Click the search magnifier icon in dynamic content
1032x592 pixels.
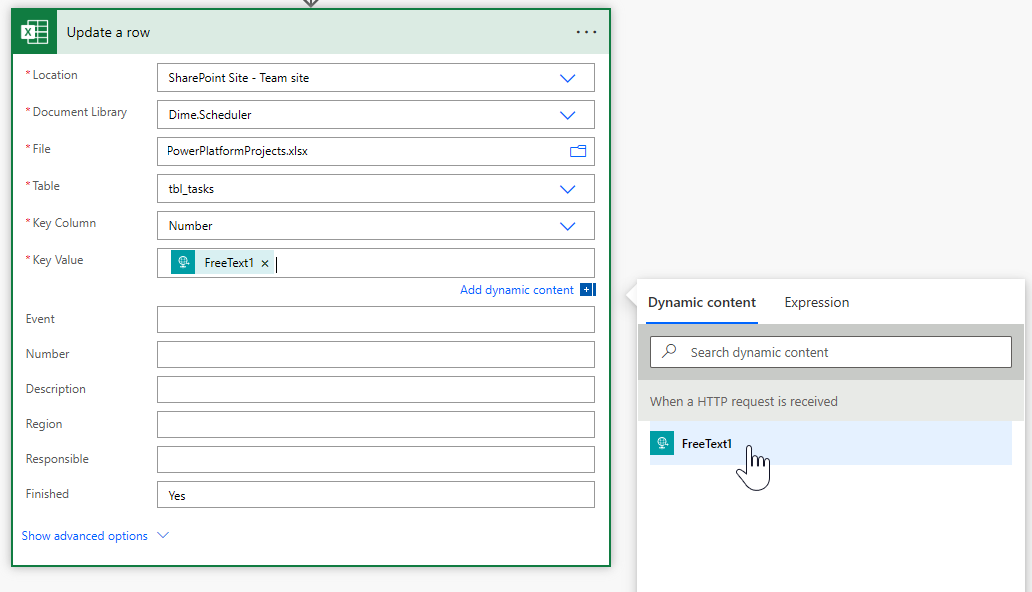click(669, 352)
